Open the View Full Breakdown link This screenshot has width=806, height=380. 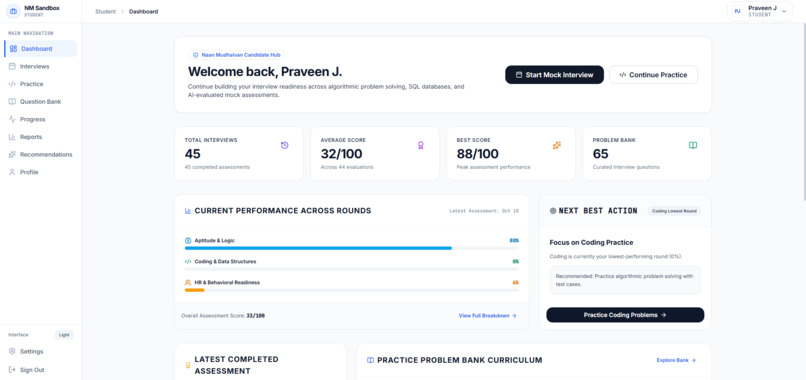point(487,316)
